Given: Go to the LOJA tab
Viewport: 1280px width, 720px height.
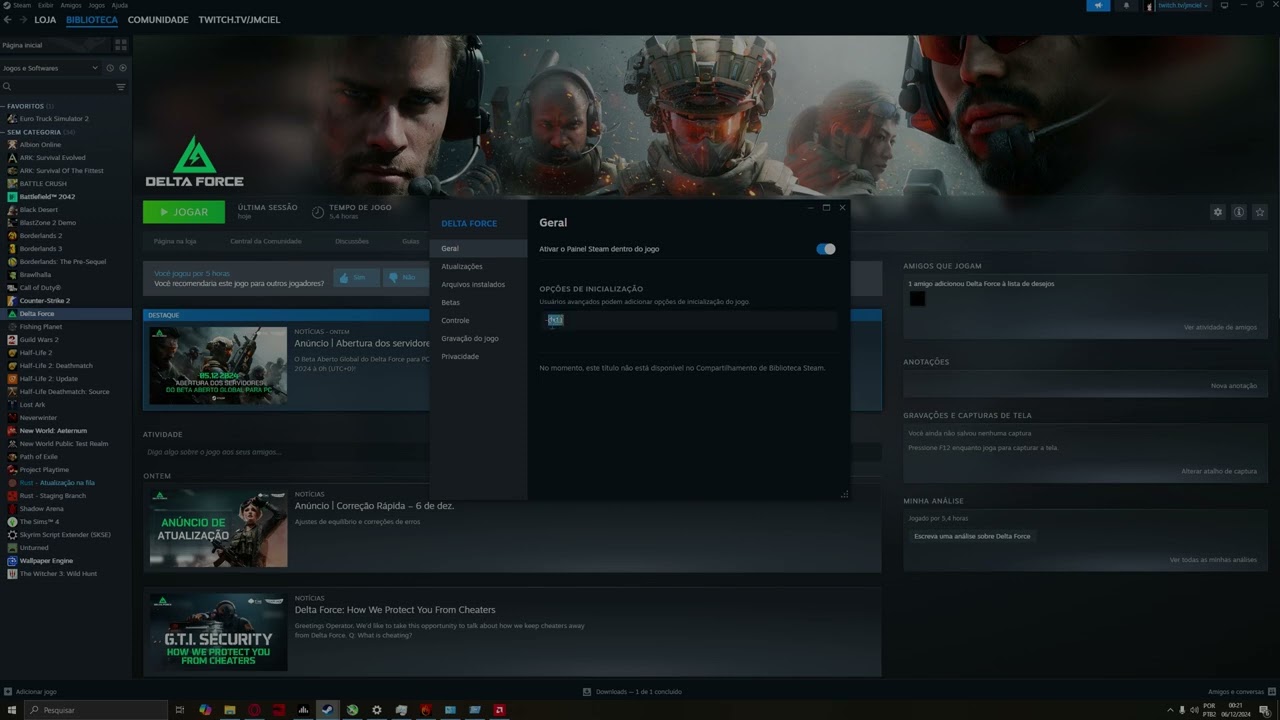Looking at the screenshot, I should (x=45, y=20).
